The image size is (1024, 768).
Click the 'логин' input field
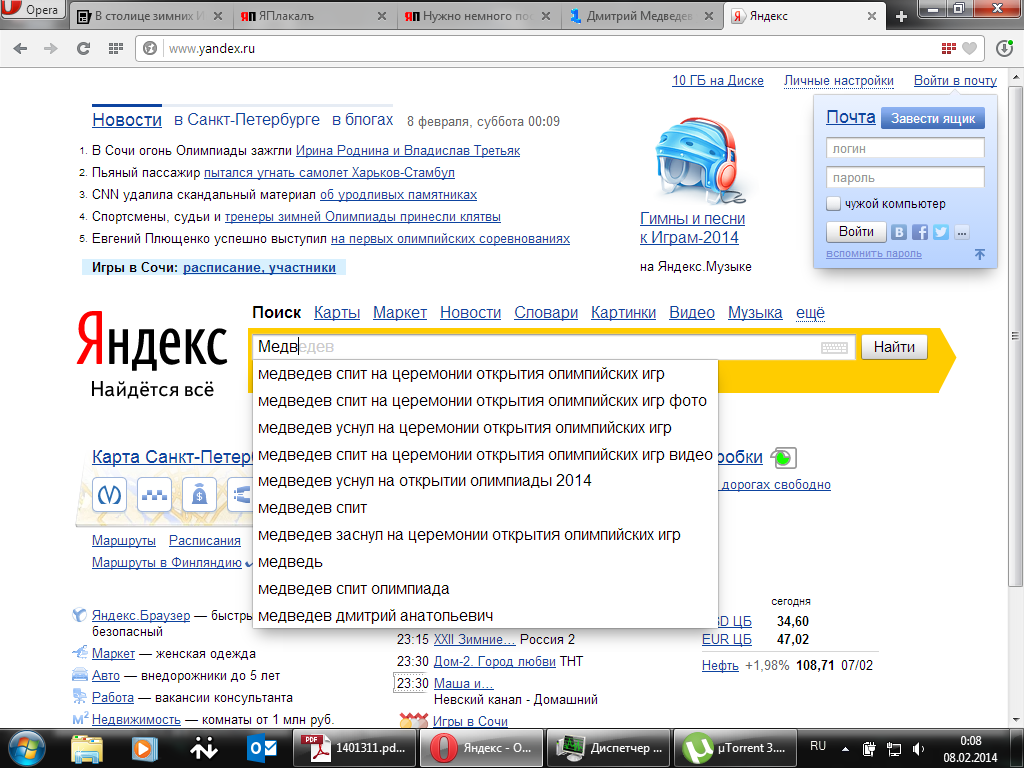[x=905, y=148]
